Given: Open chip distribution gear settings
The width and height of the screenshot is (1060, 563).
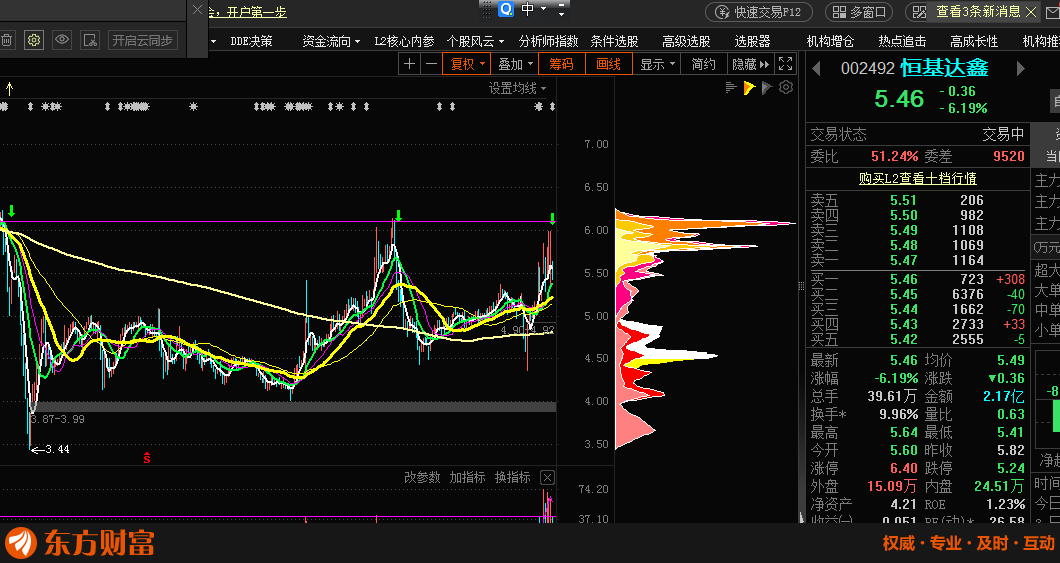Looking at the screenshot, I should (x=786, y=87).
